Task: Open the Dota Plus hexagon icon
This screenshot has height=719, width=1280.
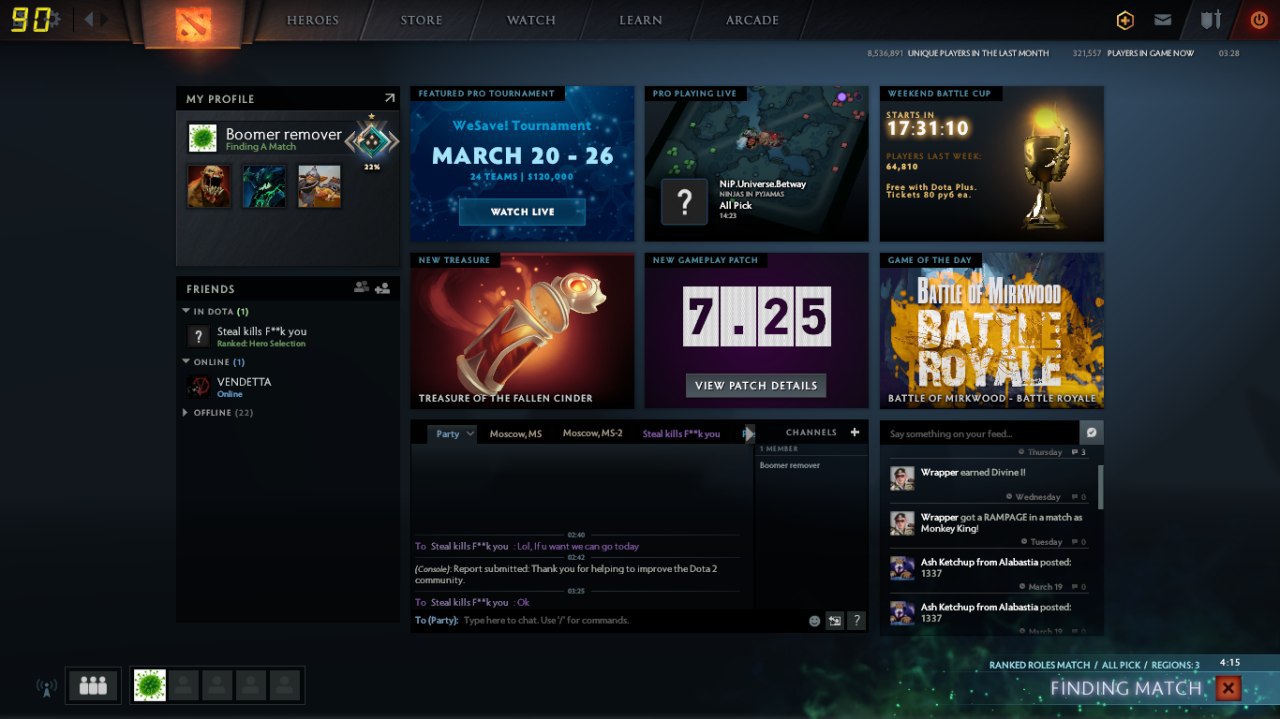Action: point(1126,20)
